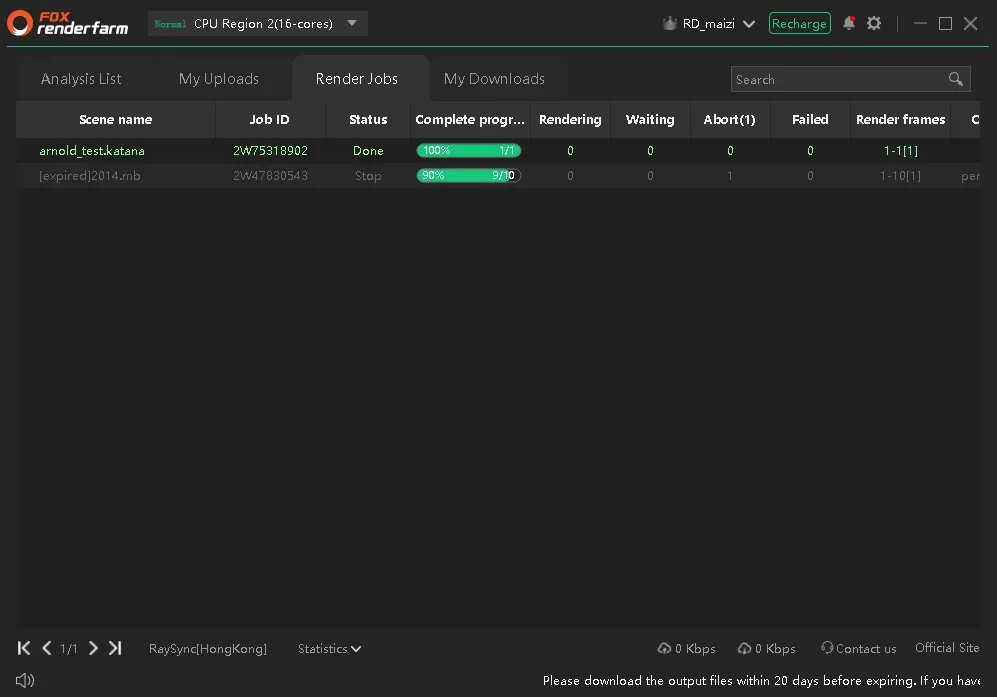Open the CPU Region 2(16-cores) dropdown
This screenshot has height=697, width=997.
coord(258,24)
